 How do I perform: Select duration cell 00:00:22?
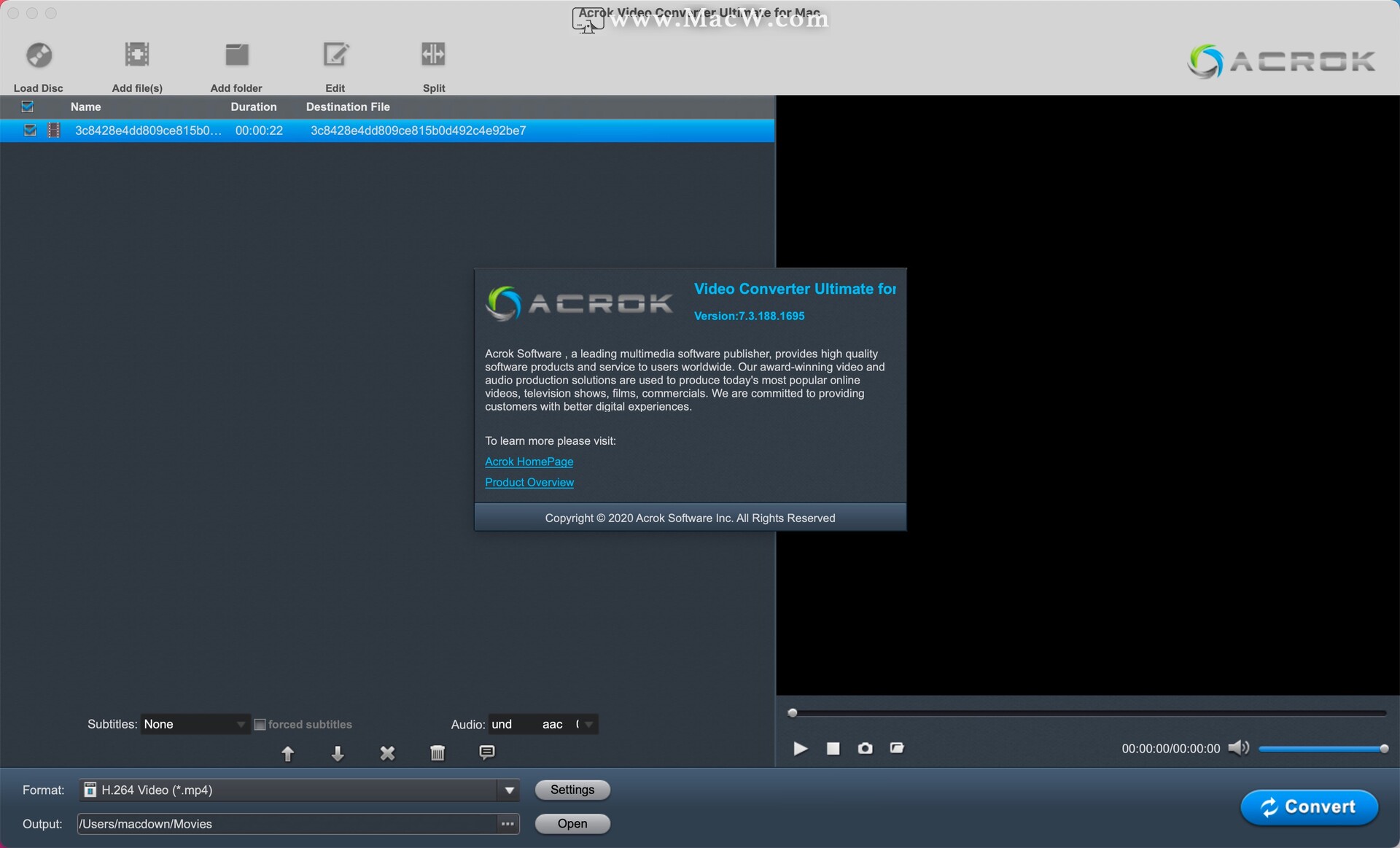(x=259, y=131)
